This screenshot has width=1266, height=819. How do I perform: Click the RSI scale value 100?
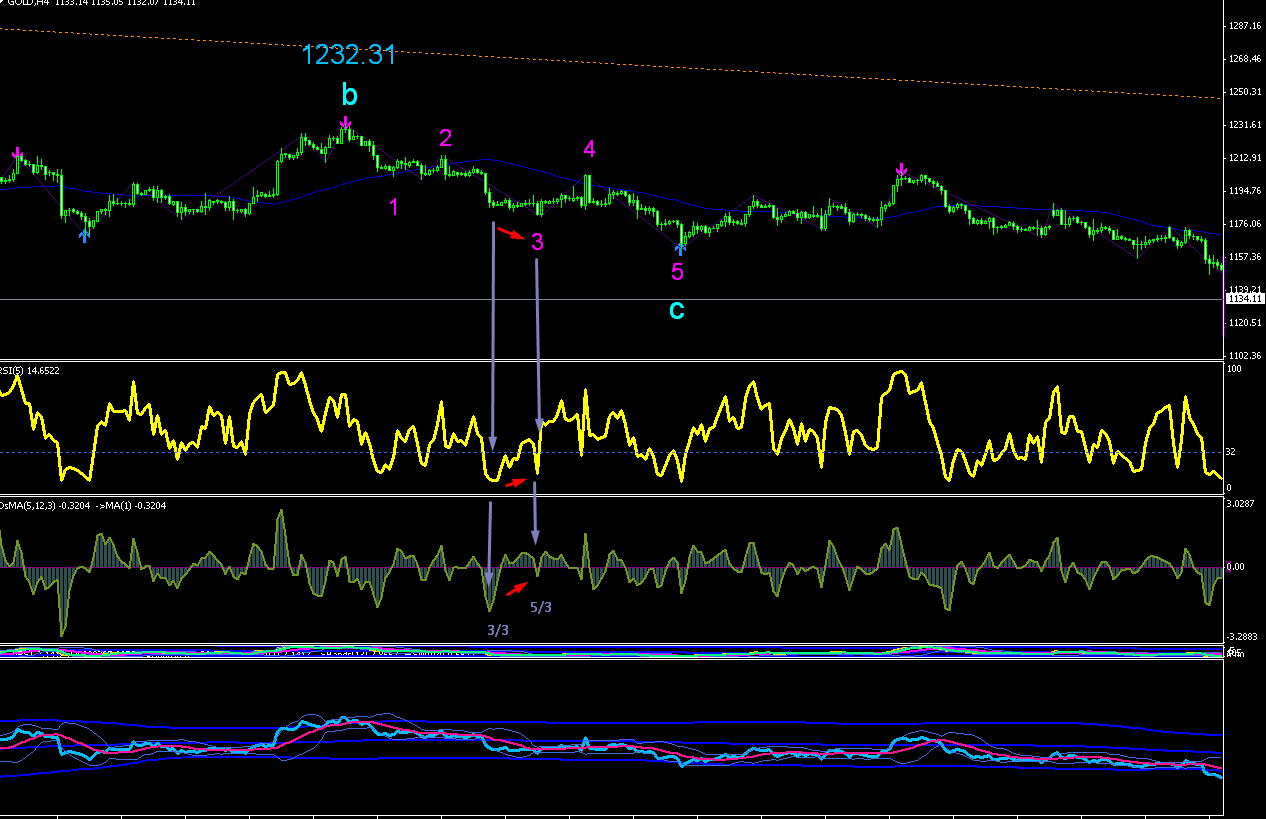tap(1234, 369)
